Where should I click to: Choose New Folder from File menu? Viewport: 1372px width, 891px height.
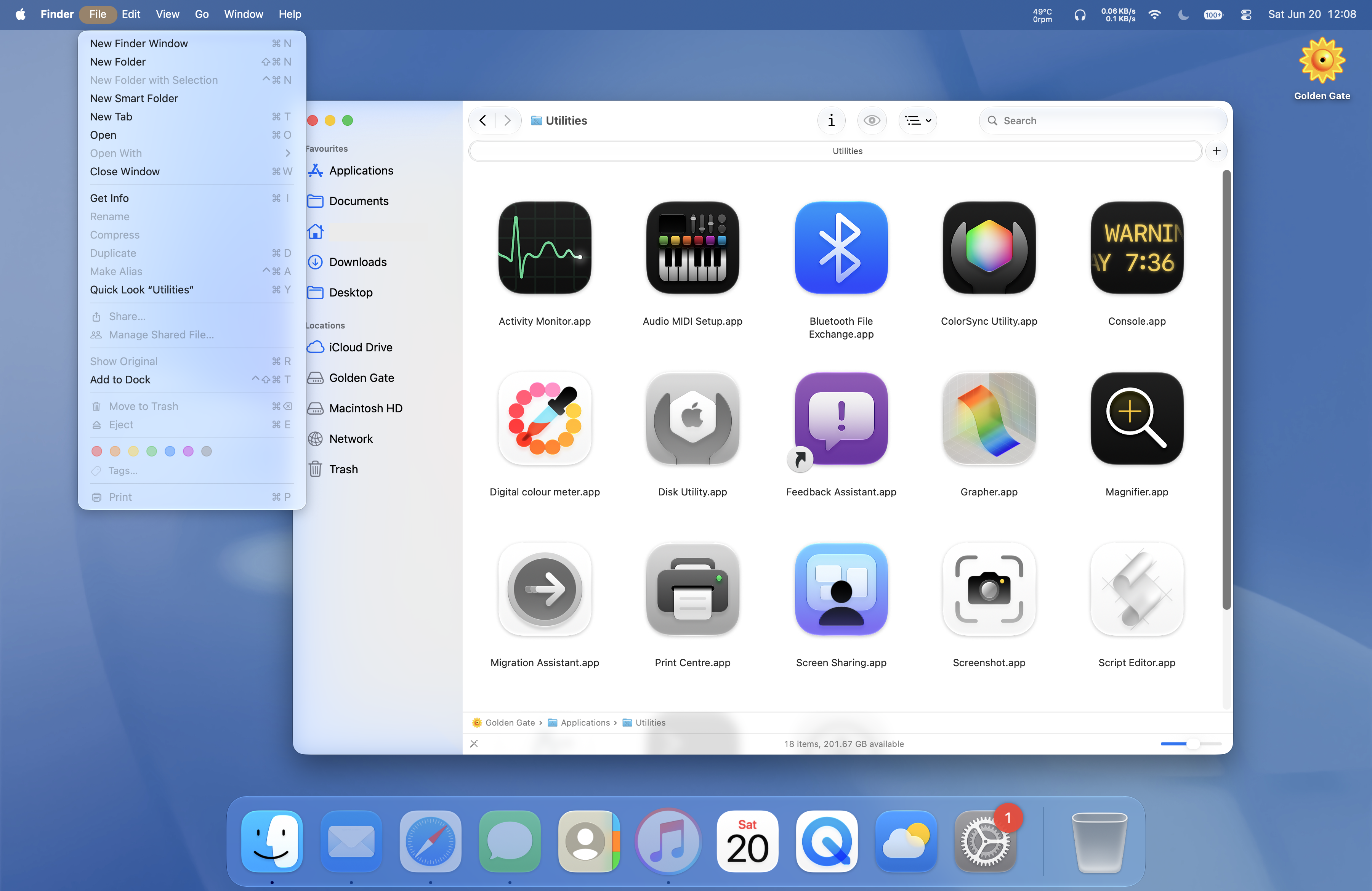click(191, 62)
